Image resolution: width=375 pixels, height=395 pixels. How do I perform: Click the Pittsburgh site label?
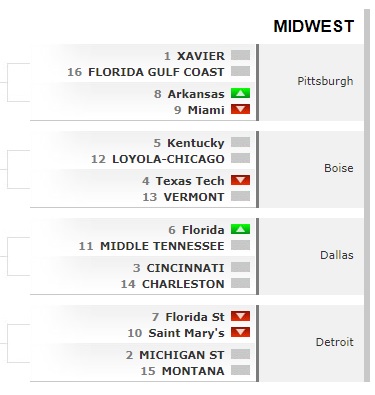pyautogui.click(x=325, y=81)
